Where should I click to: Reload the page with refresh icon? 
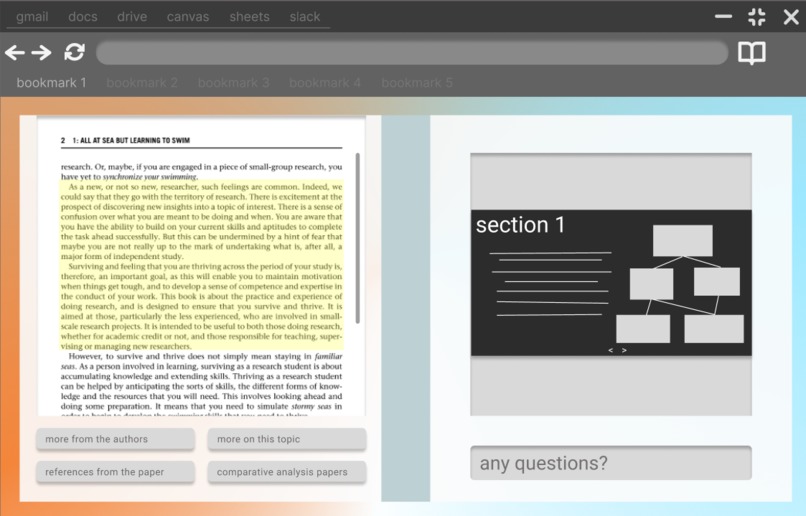[x=75, y=52]
